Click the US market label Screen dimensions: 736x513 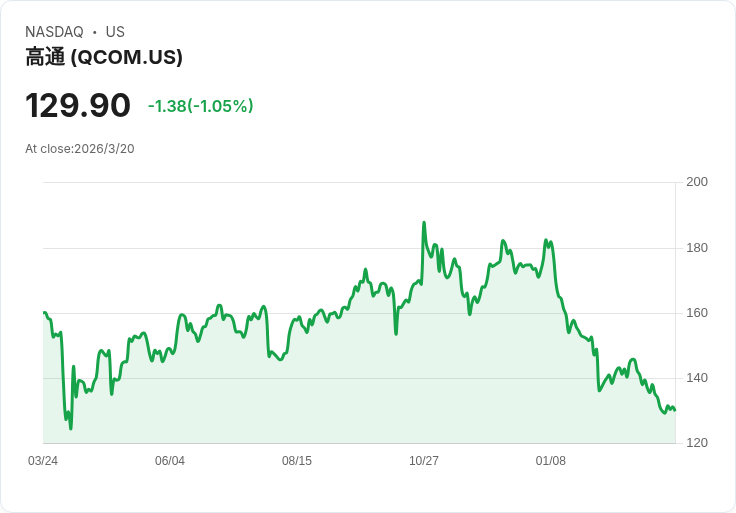pyautogui.click(x=115, y=32)
